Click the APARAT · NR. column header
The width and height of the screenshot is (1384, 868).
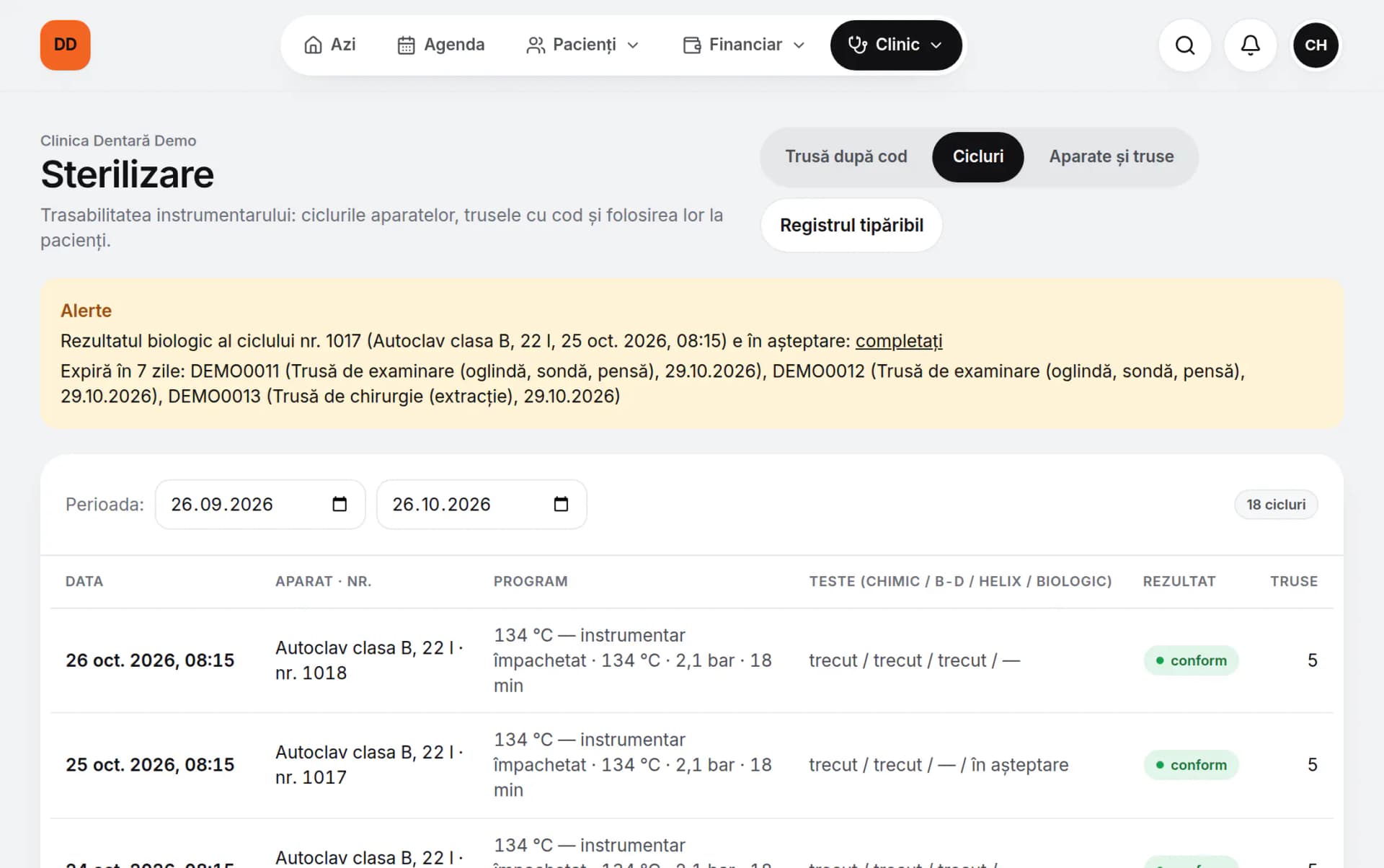(323, 581)
